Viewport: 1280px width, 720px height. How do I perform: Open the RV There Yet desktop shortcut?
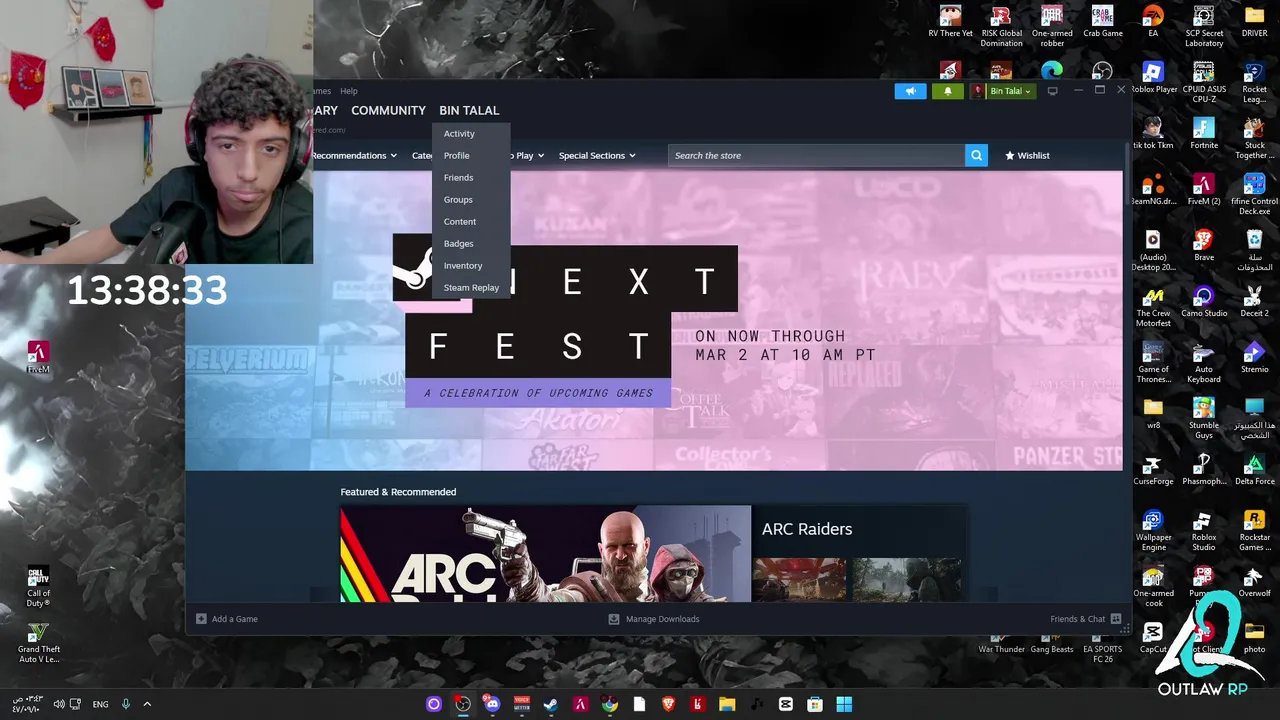tap(950, 21)
